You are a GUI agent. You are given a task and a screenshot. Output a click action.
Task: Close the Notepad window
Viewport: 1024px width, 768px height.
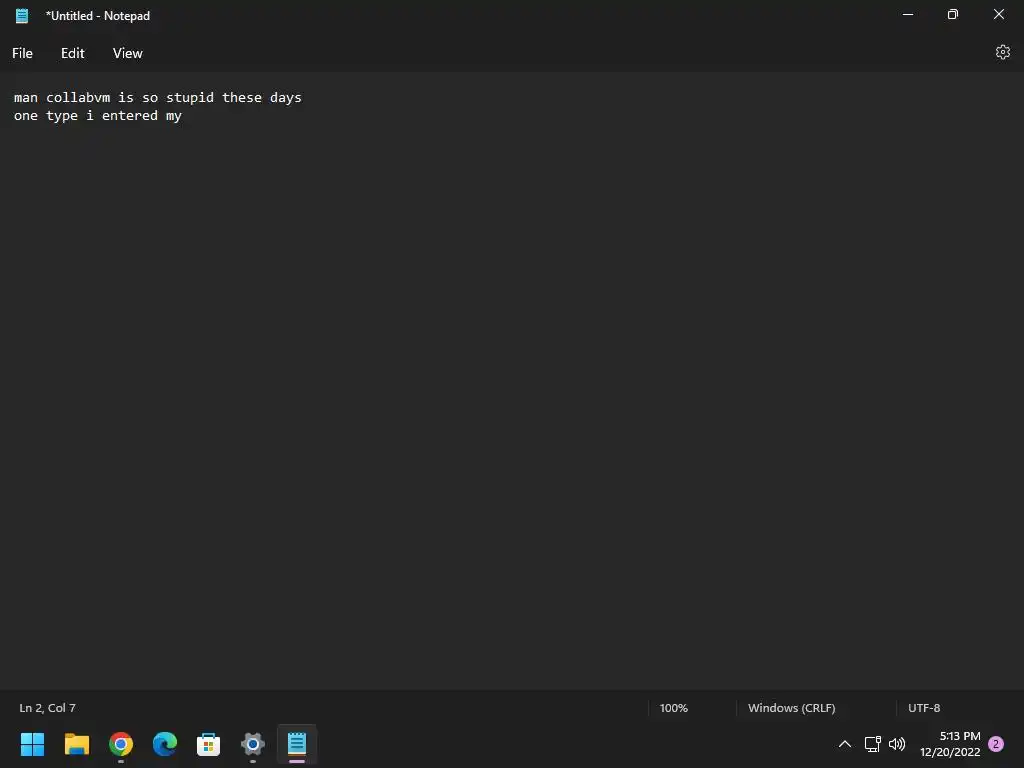pyautogui.click(x=999, y=14)
